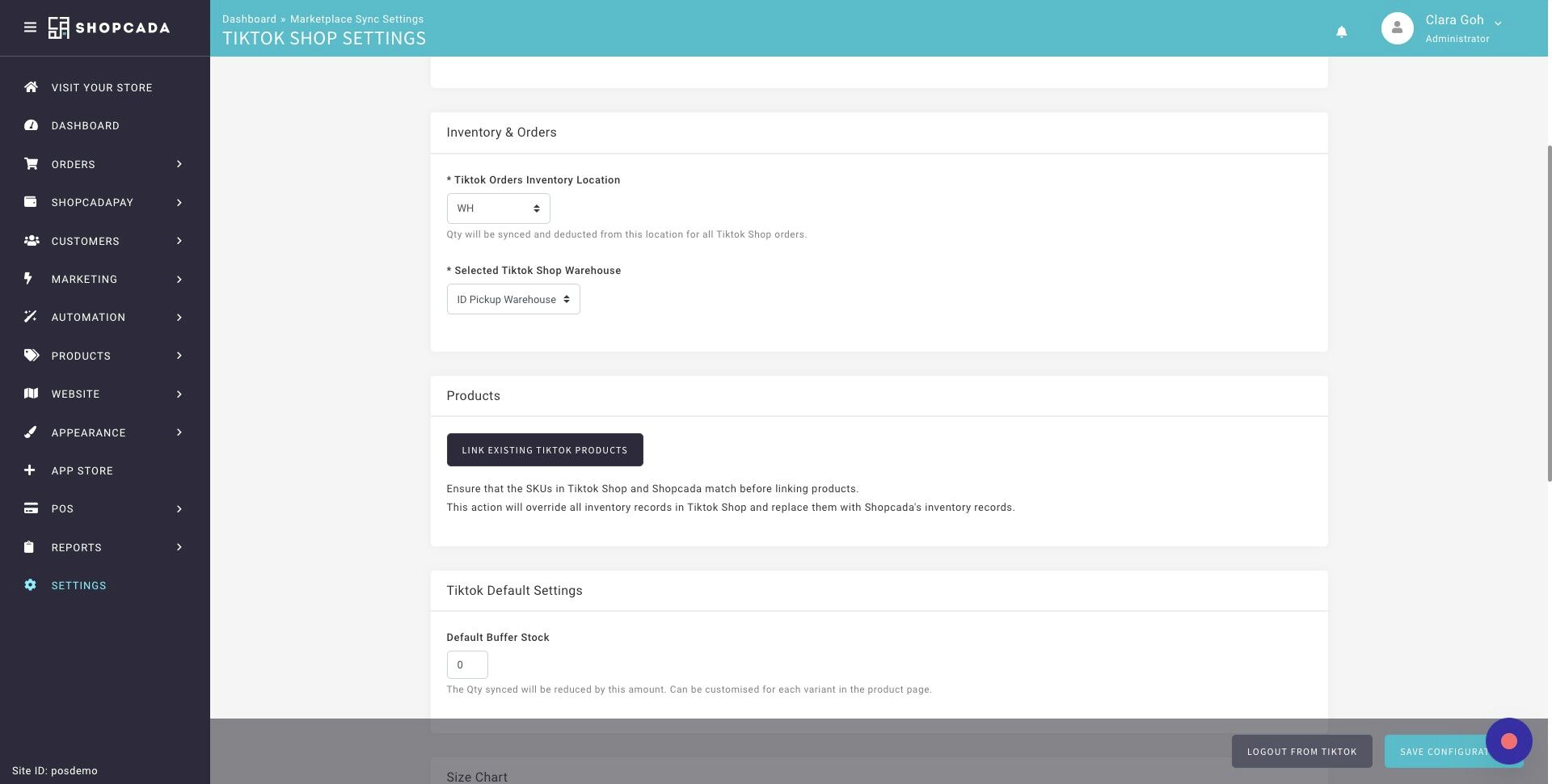Viewport: 1552px width, 784px height.
Task: Click the Default Buffer Stock input field
Action: point(467,665)
